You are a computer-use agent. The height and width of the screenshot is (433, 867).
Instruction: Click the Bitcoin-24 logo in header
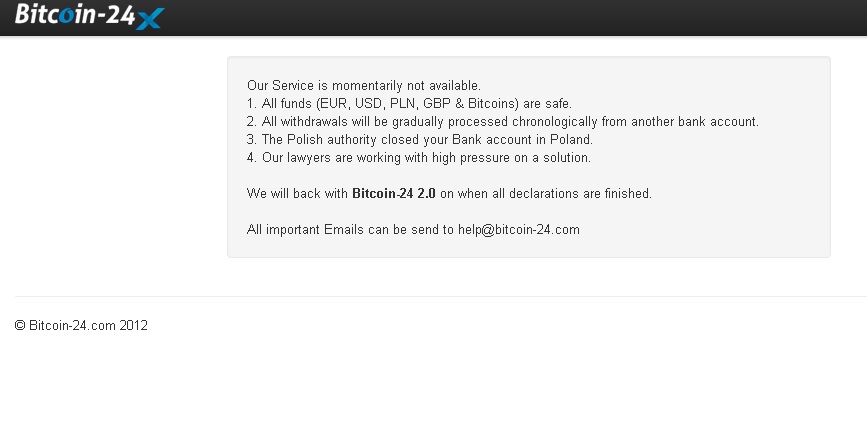(x=89, y=16)
